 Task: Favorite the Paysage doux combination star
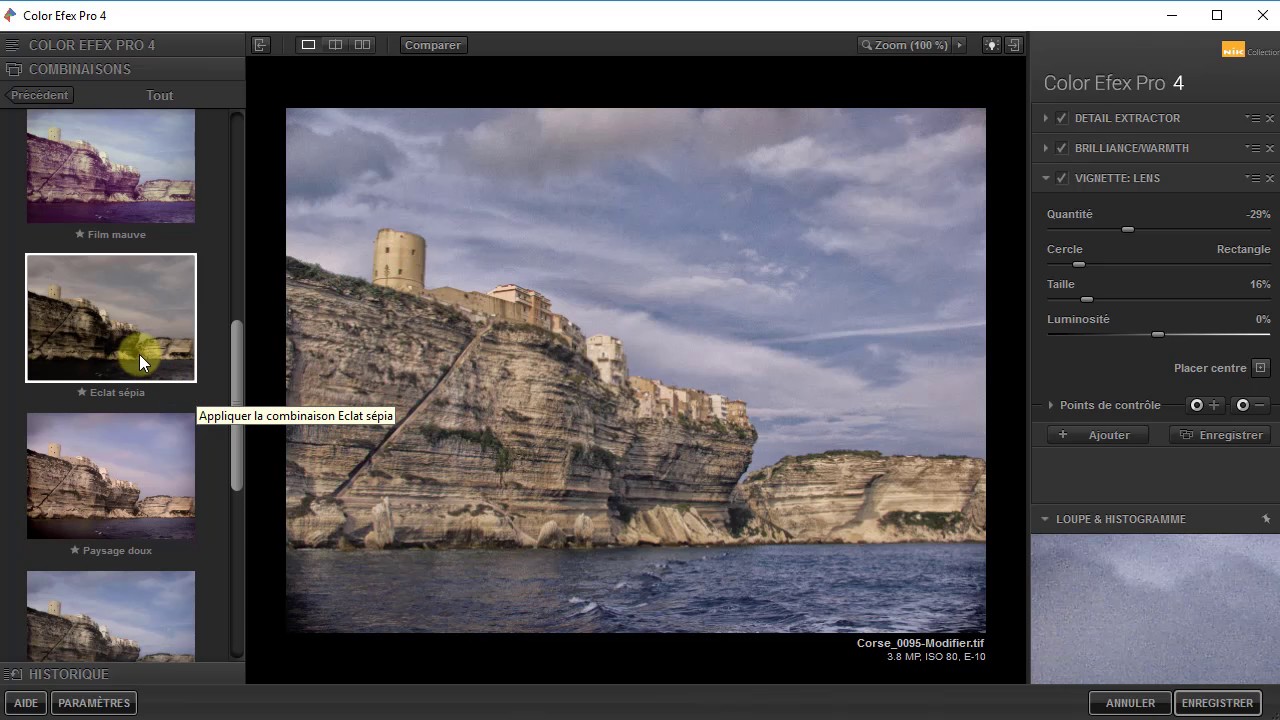click(75, 551)
